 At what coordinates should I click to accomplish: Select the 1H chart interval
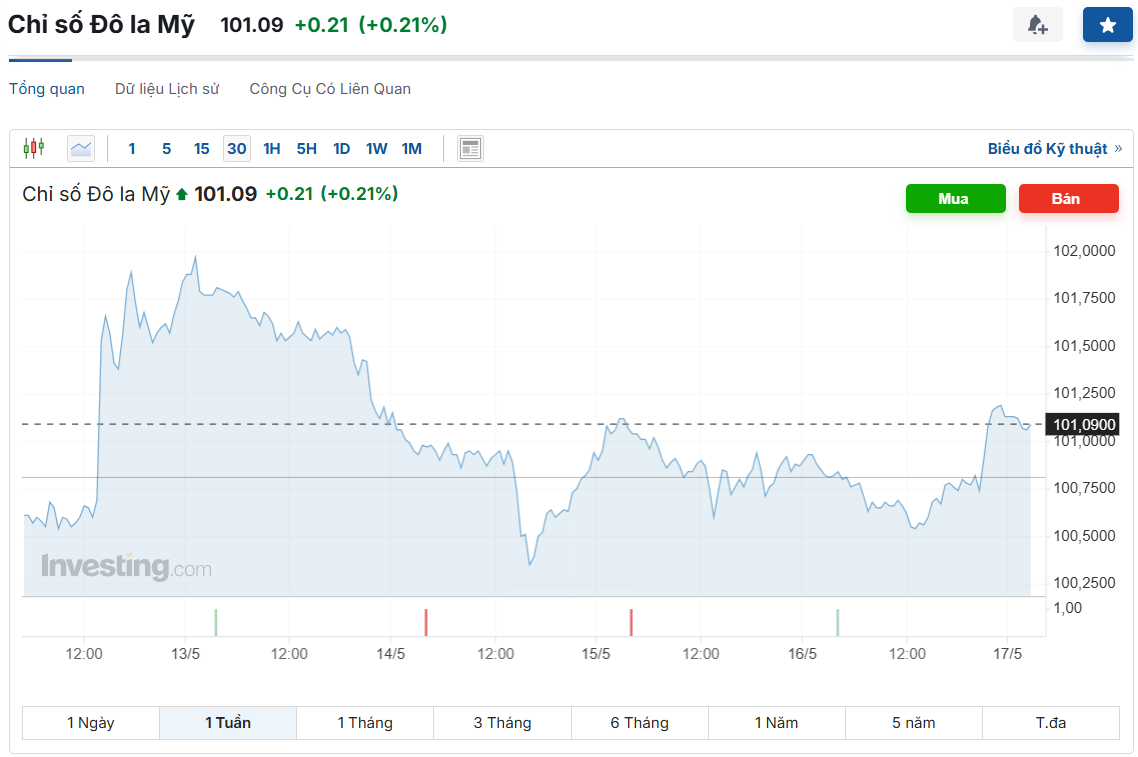[x=272, y=149]
